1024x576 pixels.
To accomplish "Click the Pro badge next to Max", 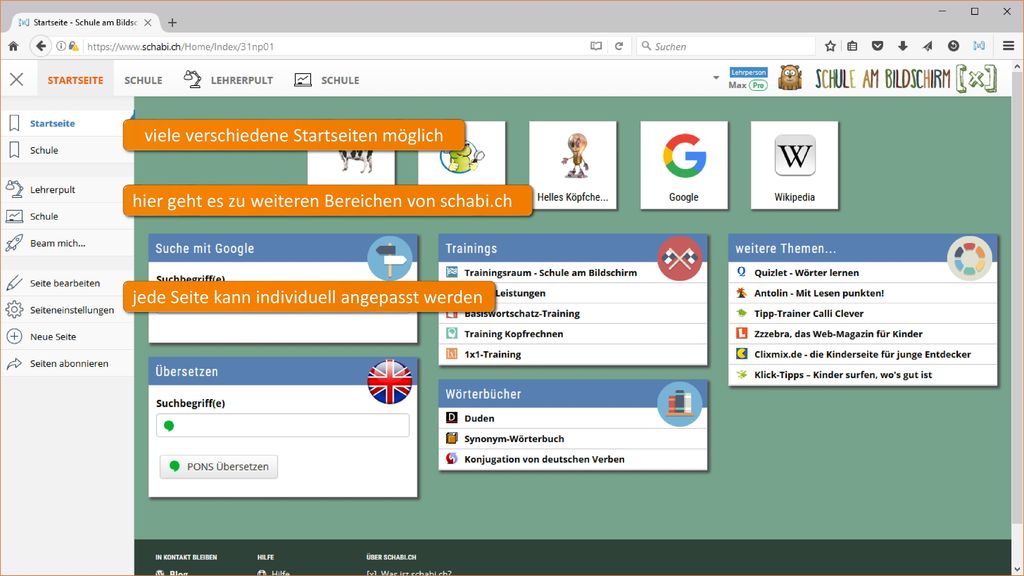I will pyautogui.click(x=758, y=86).
